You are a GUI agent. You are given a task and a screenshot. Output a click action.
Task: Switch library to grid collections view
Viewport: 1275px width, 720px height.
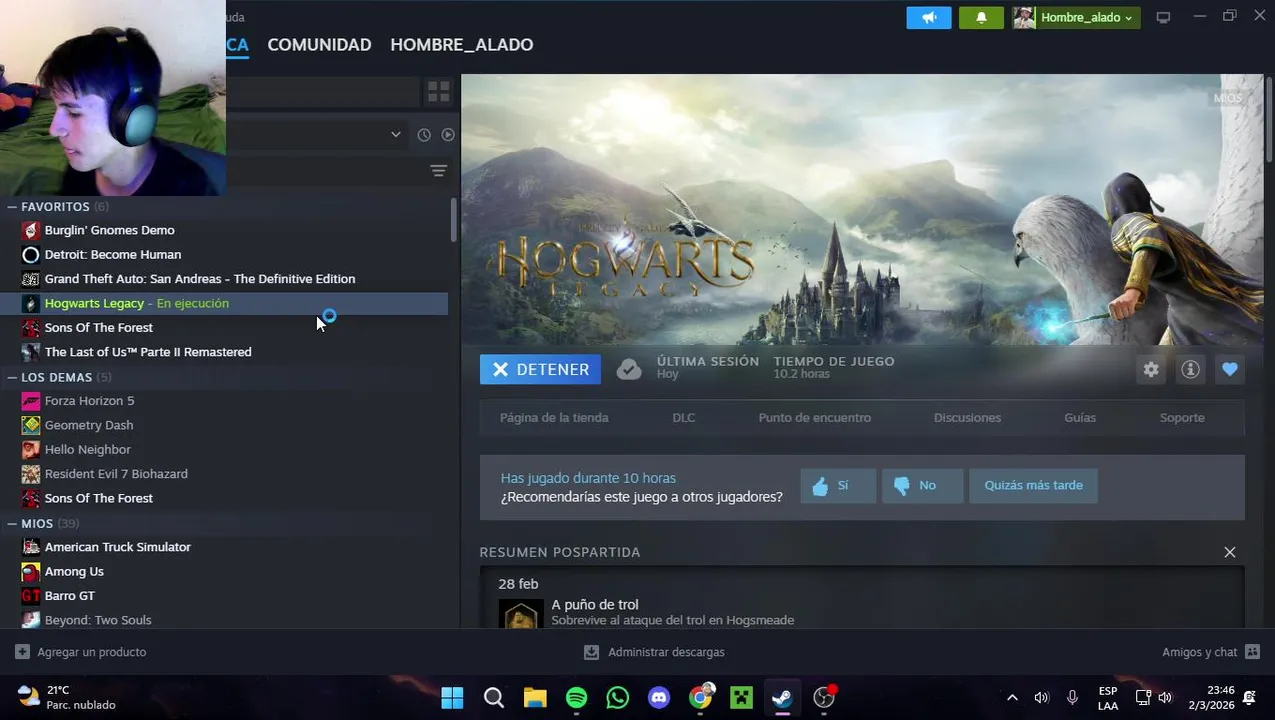pyautogui.click(x=439, y=91)
